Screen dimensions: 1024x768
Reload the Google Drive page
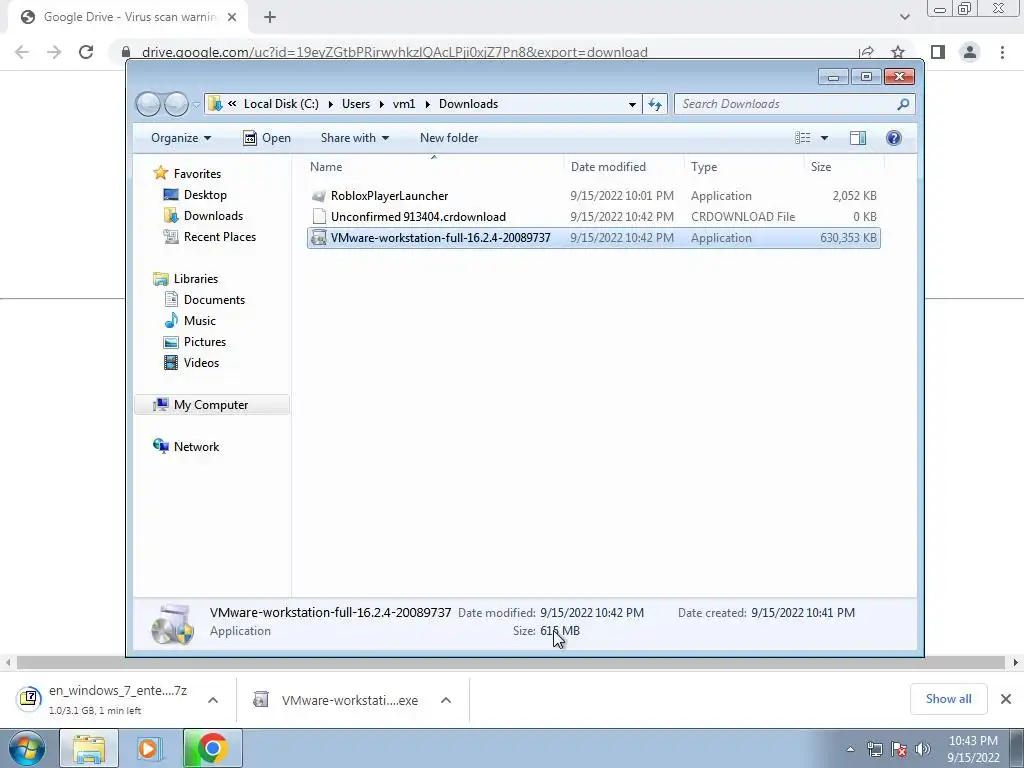click(x=86, y=52)
